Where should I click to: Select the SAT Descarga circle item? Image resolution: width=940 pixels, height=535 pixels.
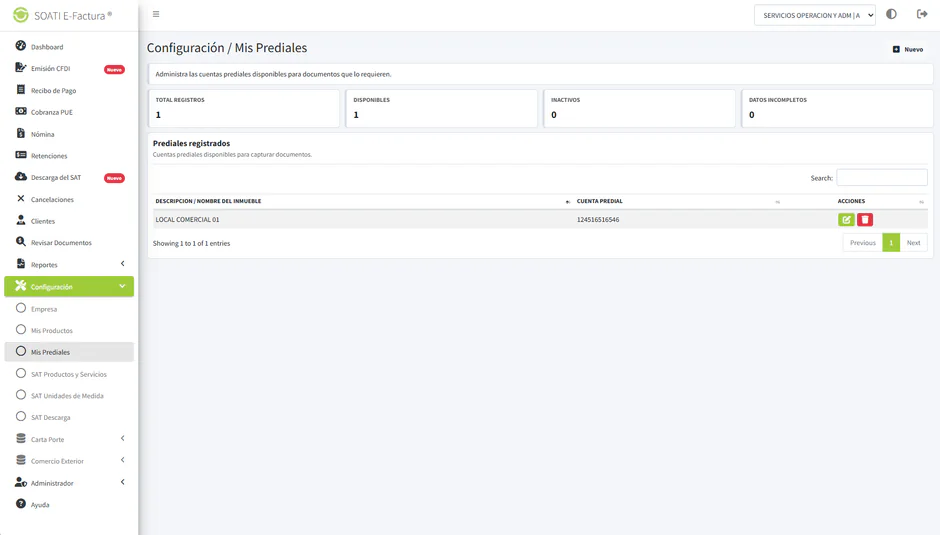point(21,416)
